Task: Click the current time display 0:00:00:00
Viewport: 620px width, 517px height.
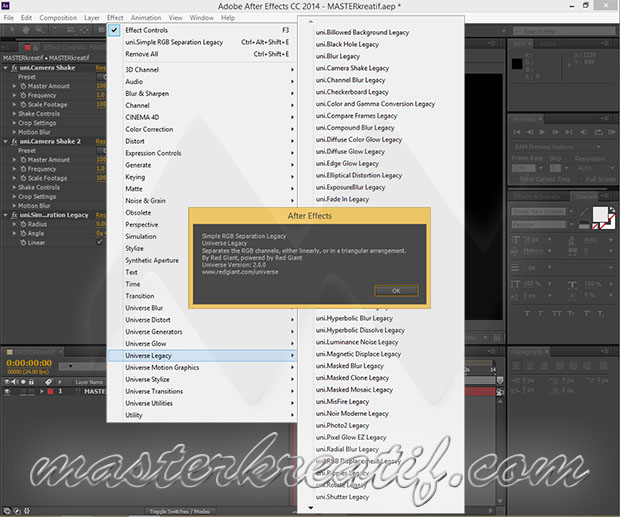Action: (30, 364)
